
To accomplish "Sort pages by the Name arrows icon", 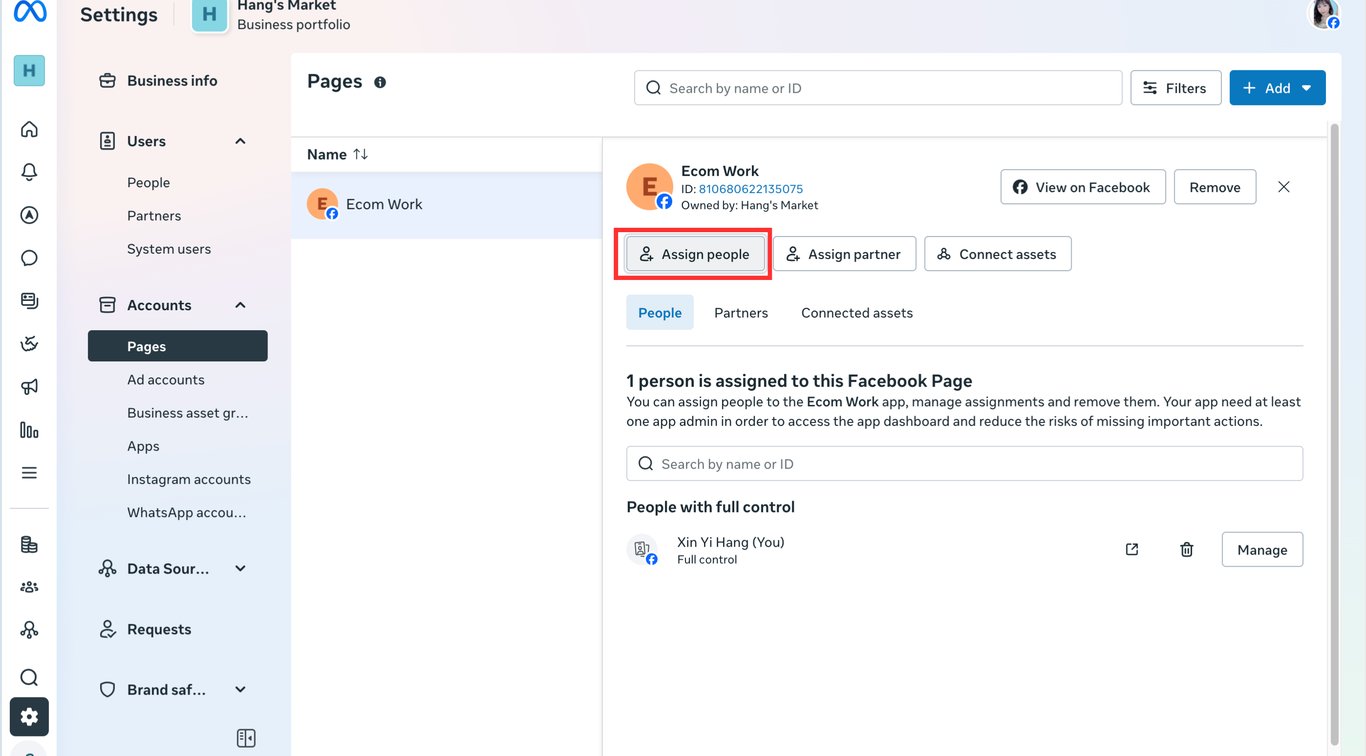I will (361, 154).
